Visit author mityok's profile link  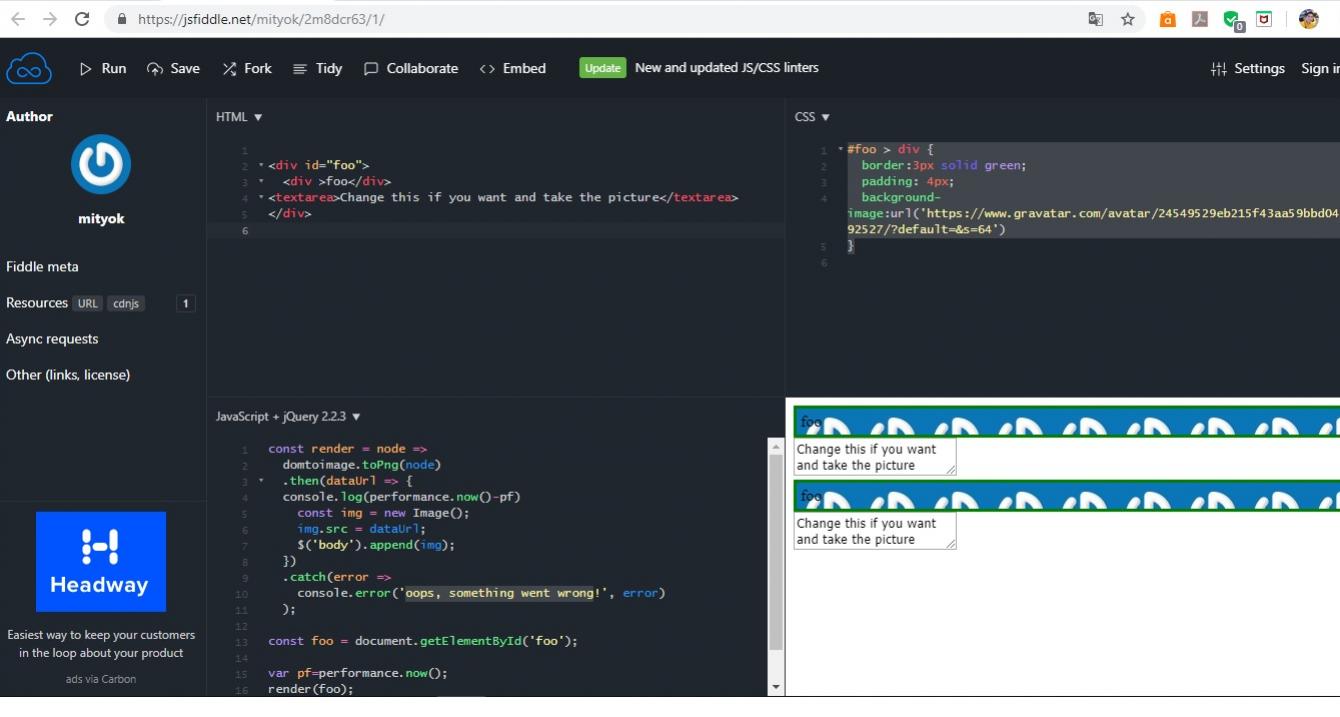(x=100, y=218)
